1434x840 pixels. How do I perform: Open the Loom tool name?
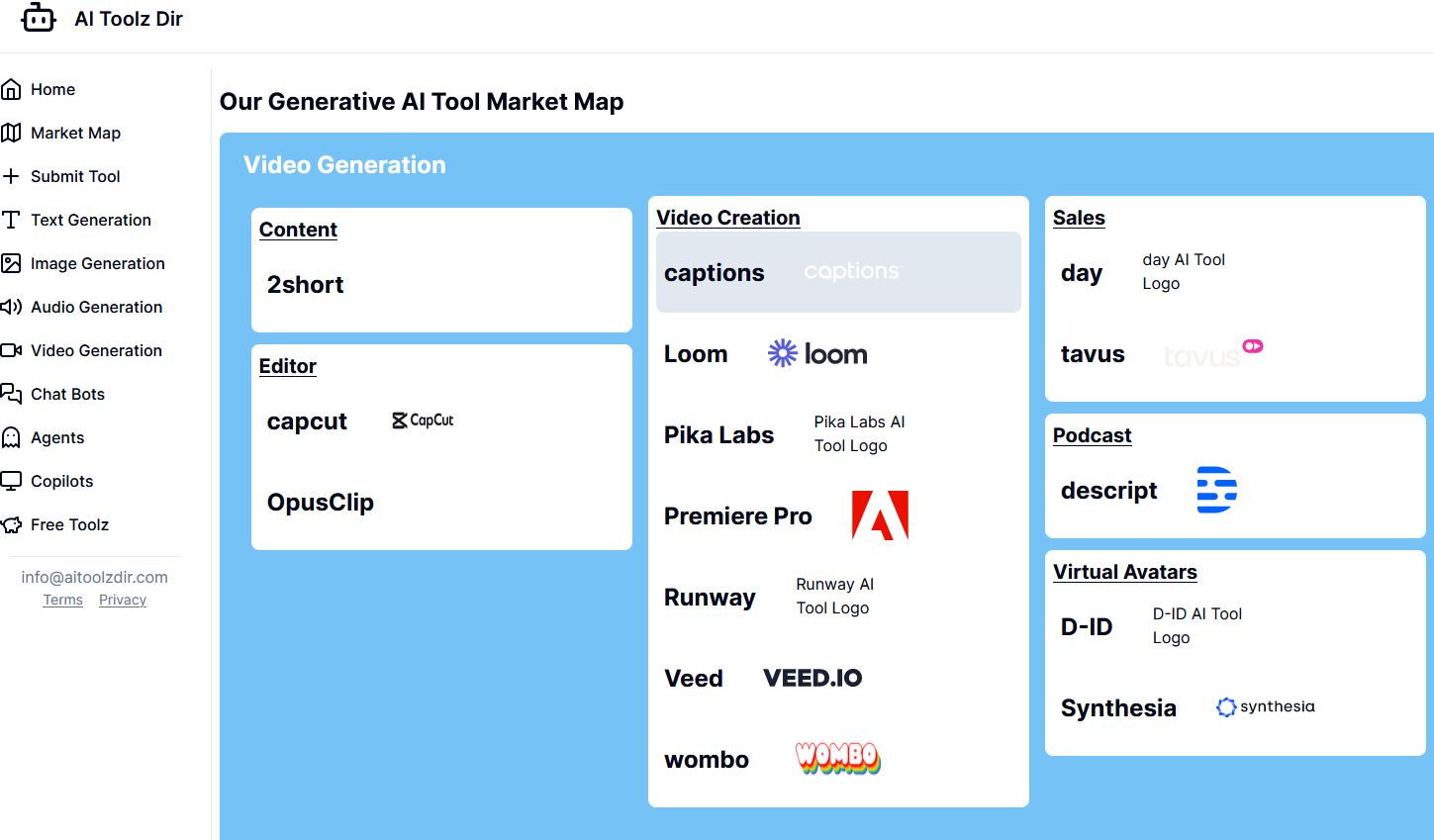(x=696, y=353)
